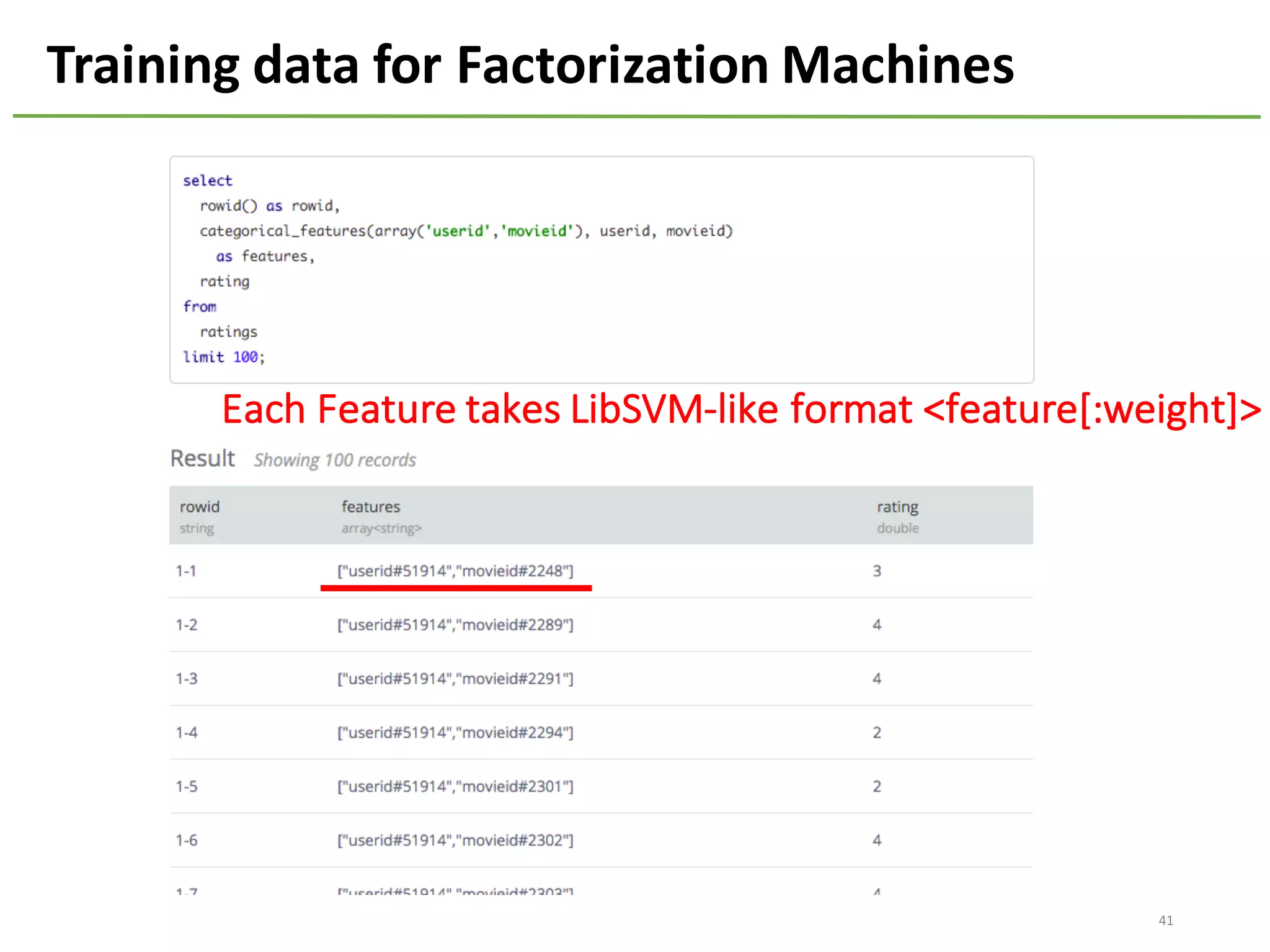This screenshot has height=952, width=1270.
Task: Click the 'rowid() as rowid,' code line
Action: pyautogui.click(x=270, y=206)
